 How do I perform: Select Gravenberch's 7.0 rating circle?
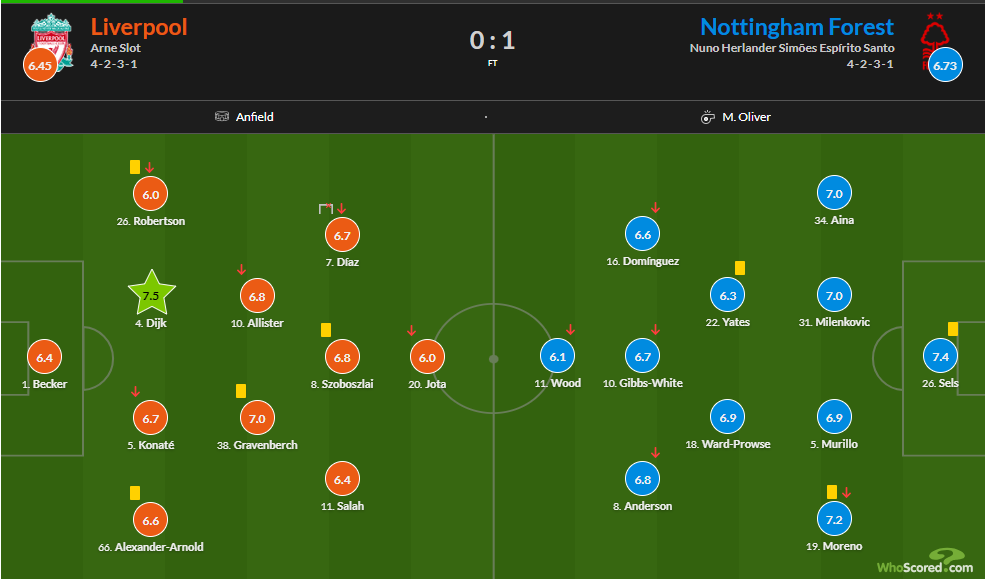[258, 418]
